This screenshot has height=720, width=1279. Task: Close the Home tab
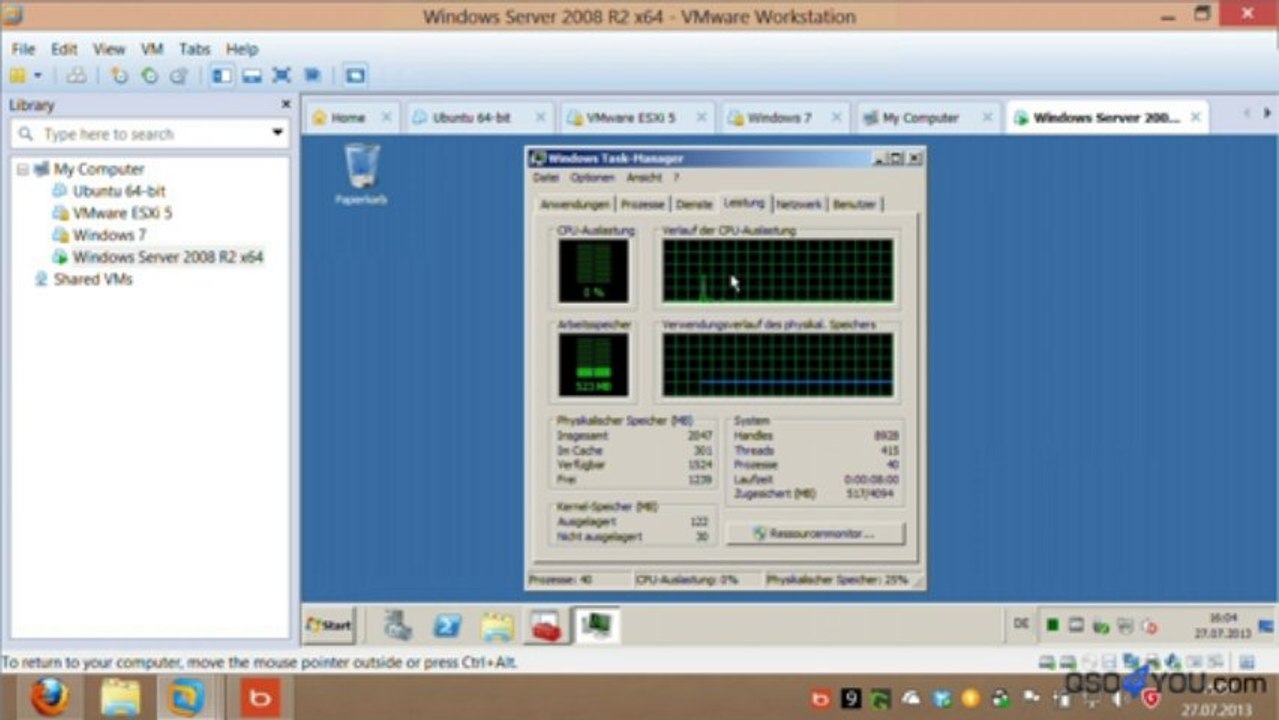[x=386, y=117]
